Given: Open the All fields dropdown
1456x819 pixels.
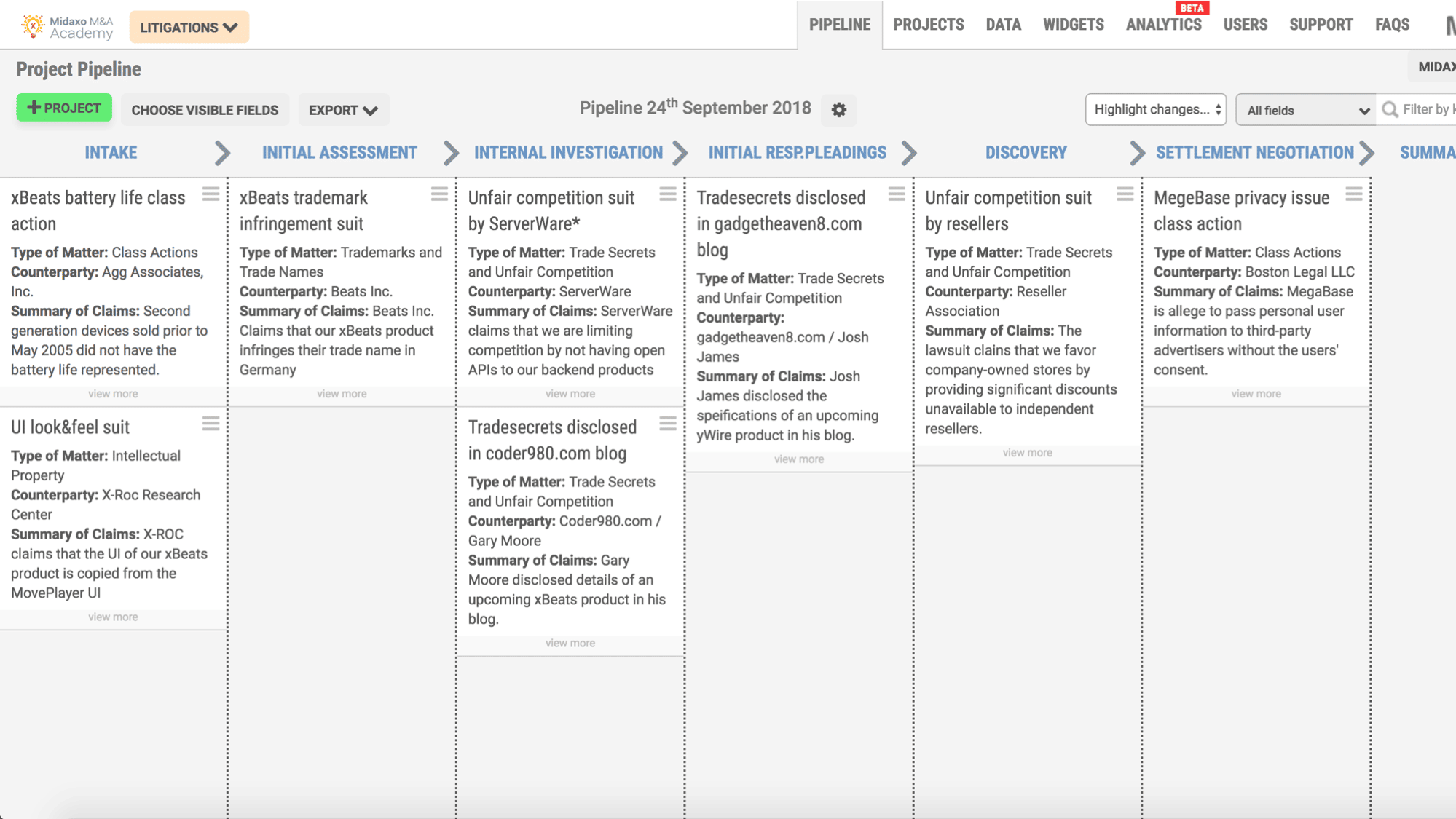Looking at the screenshot, I should (1305, 110).
